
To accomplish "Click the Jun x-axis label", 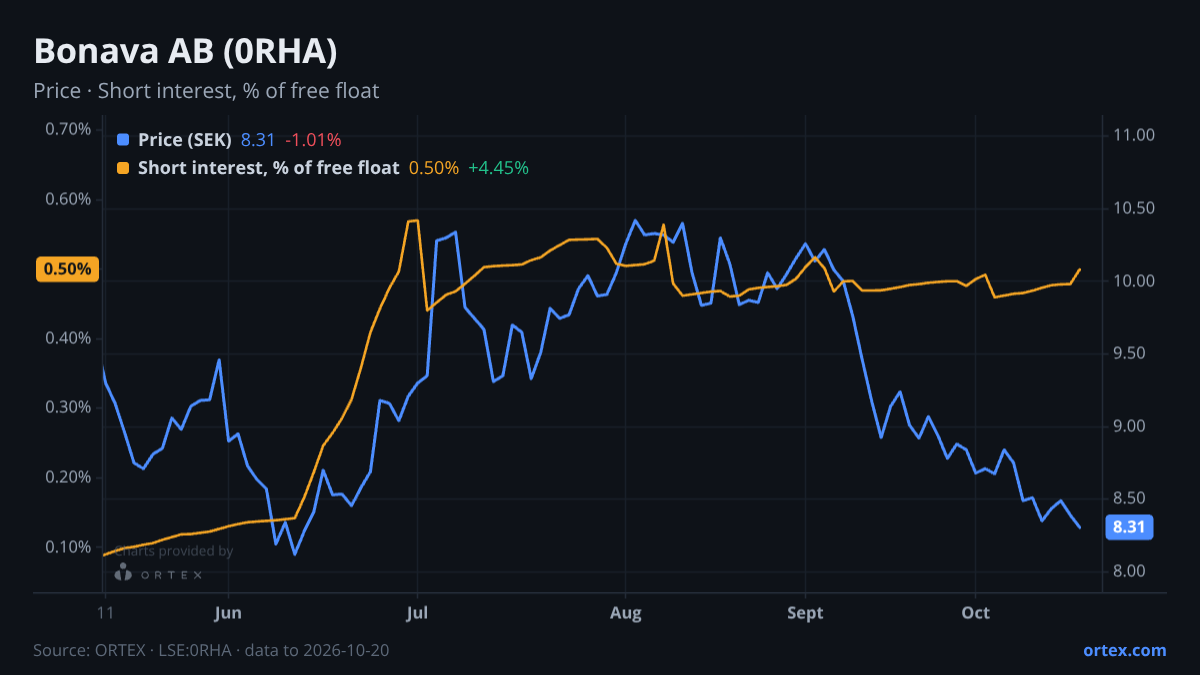I will tap(229, 612).
